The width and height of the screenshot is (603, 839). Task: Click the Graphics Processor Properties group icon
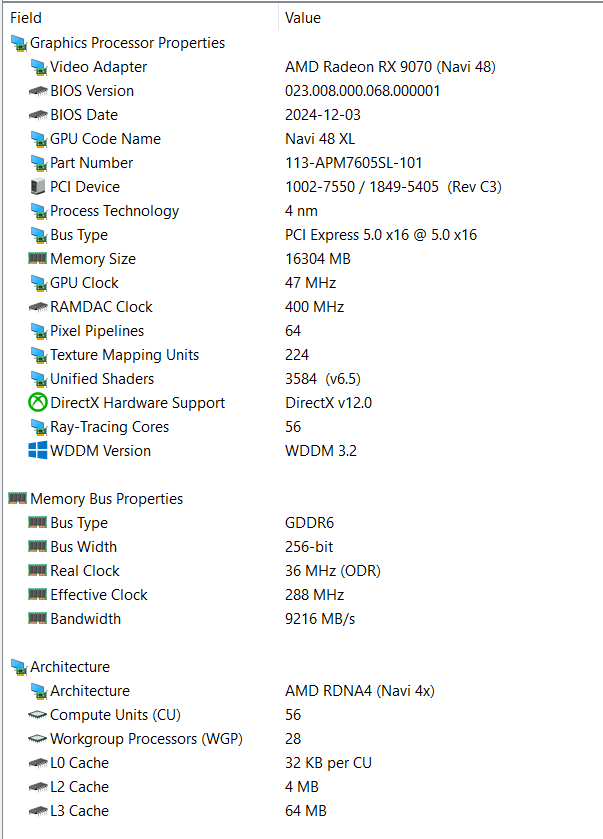click(x=18, y=43)
